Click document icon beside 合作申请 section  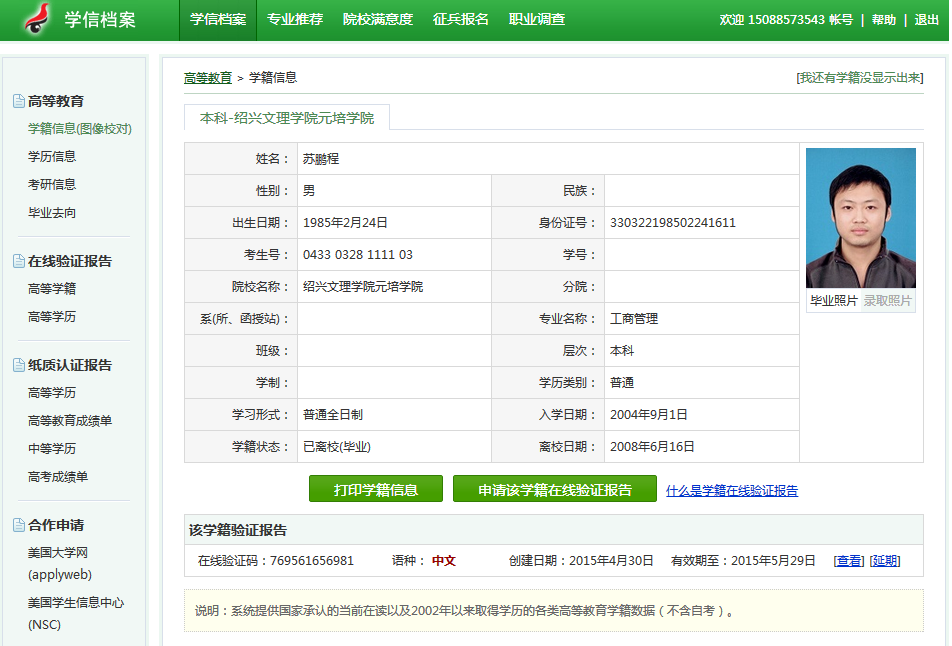click(18, 525)
